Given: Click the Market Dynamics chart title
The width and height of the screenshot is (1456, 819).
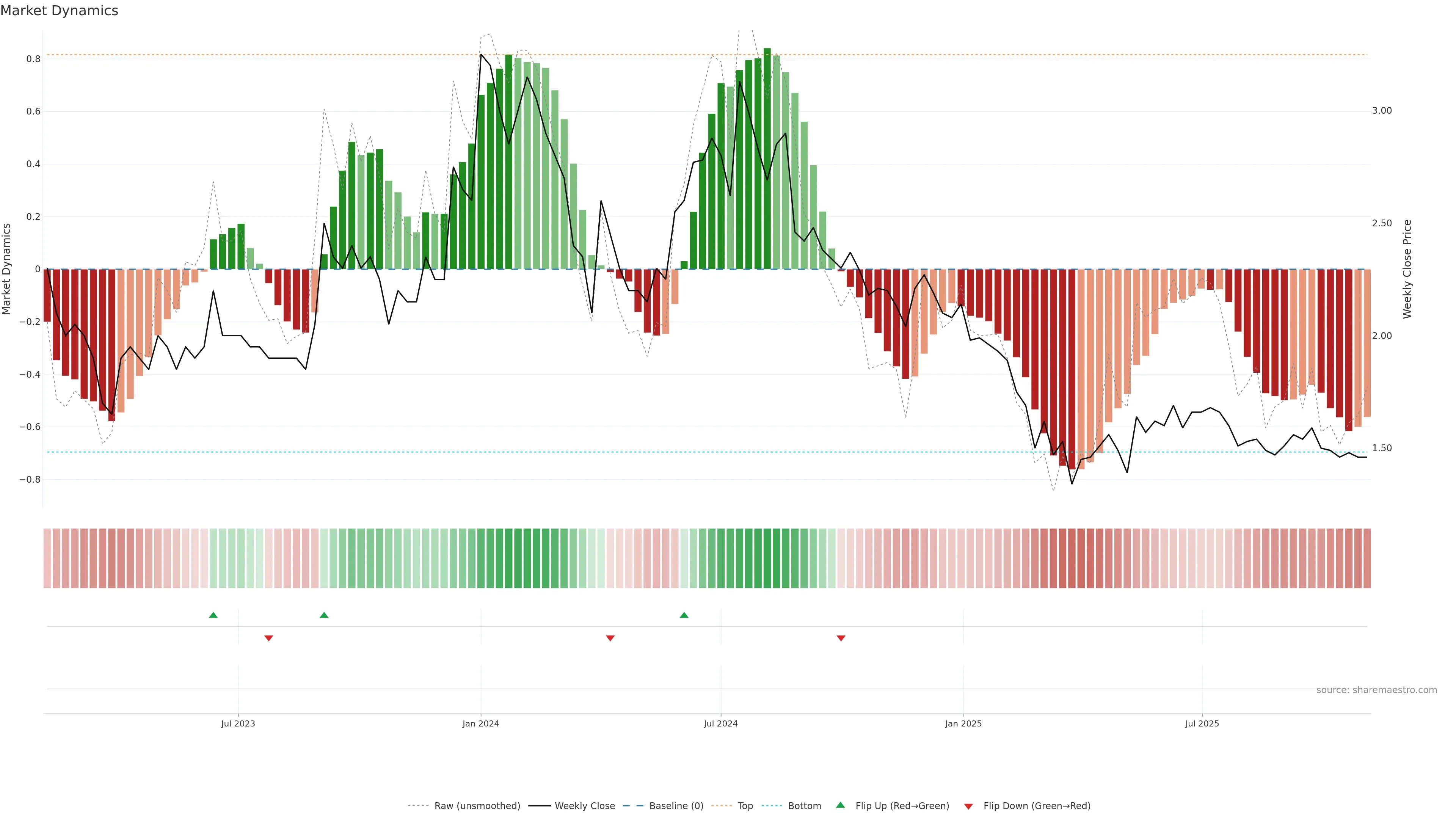Looking at the screenshot, I should point(60,11).
